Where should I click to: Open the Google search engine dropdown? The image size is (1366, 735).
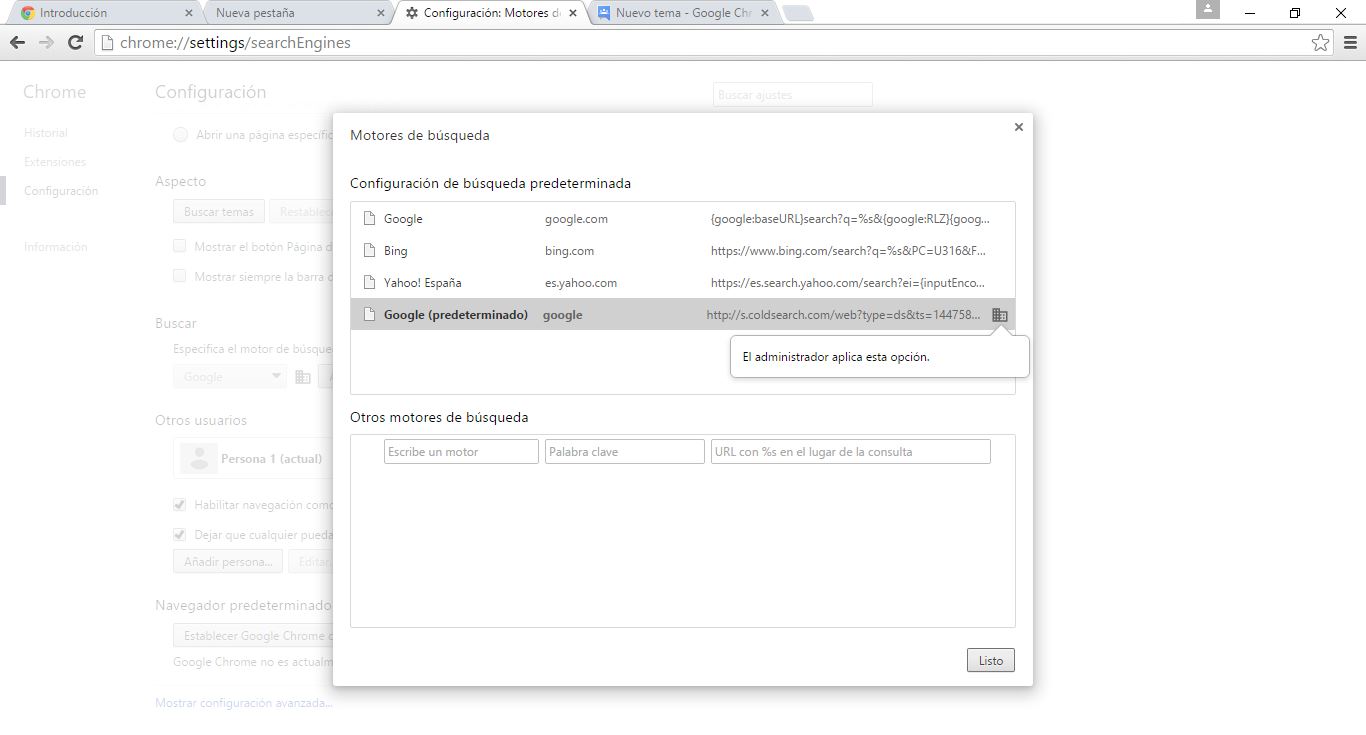tap(230, 377)
